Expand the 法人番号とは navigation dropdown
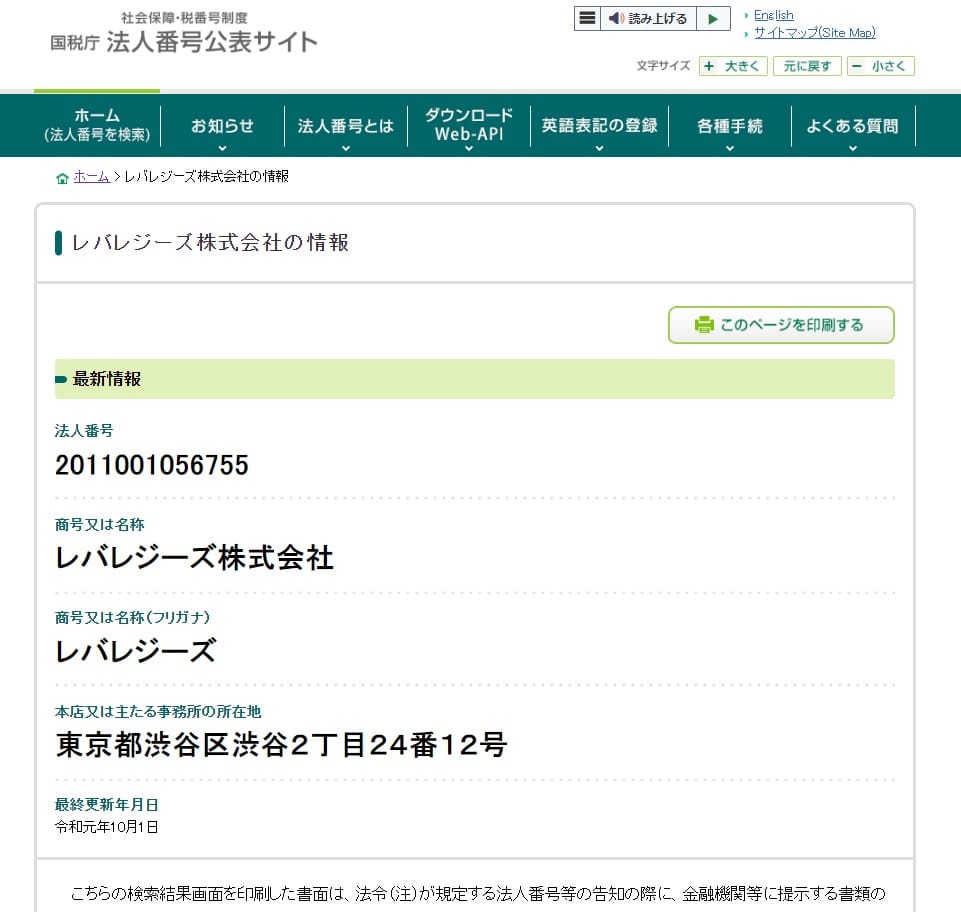This screenshot has height=912, width=961. coord(346,127)
